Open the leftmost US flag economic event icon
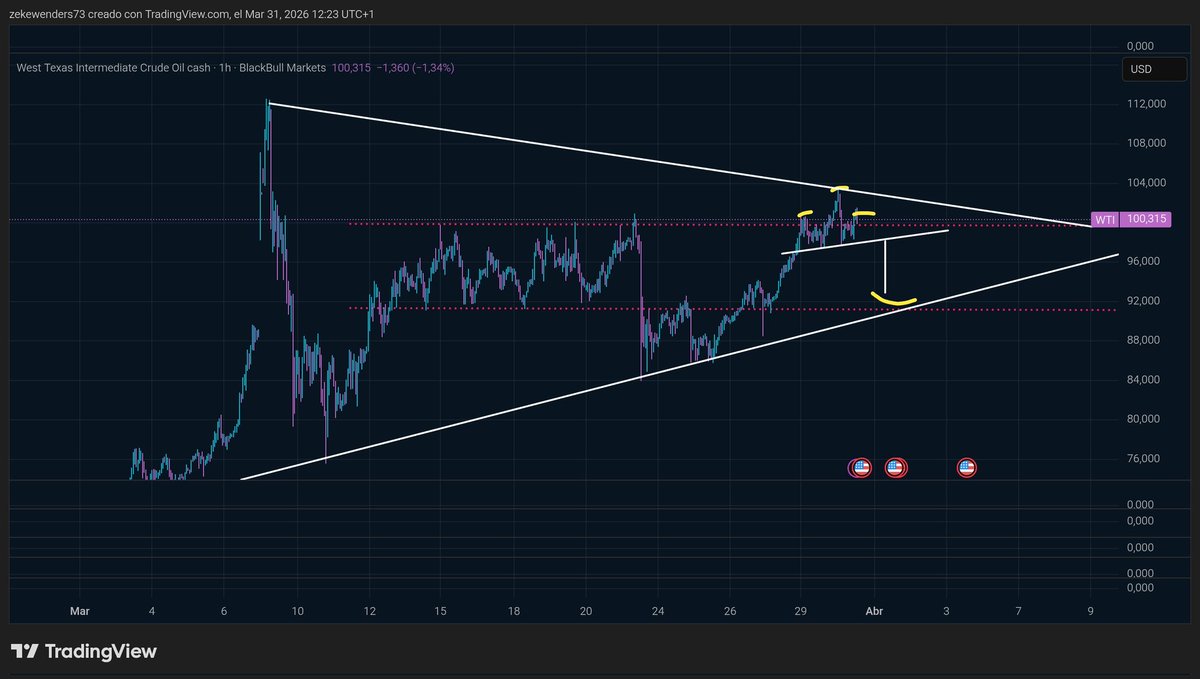Viewport: 1200px width, 679px height. 861,467
